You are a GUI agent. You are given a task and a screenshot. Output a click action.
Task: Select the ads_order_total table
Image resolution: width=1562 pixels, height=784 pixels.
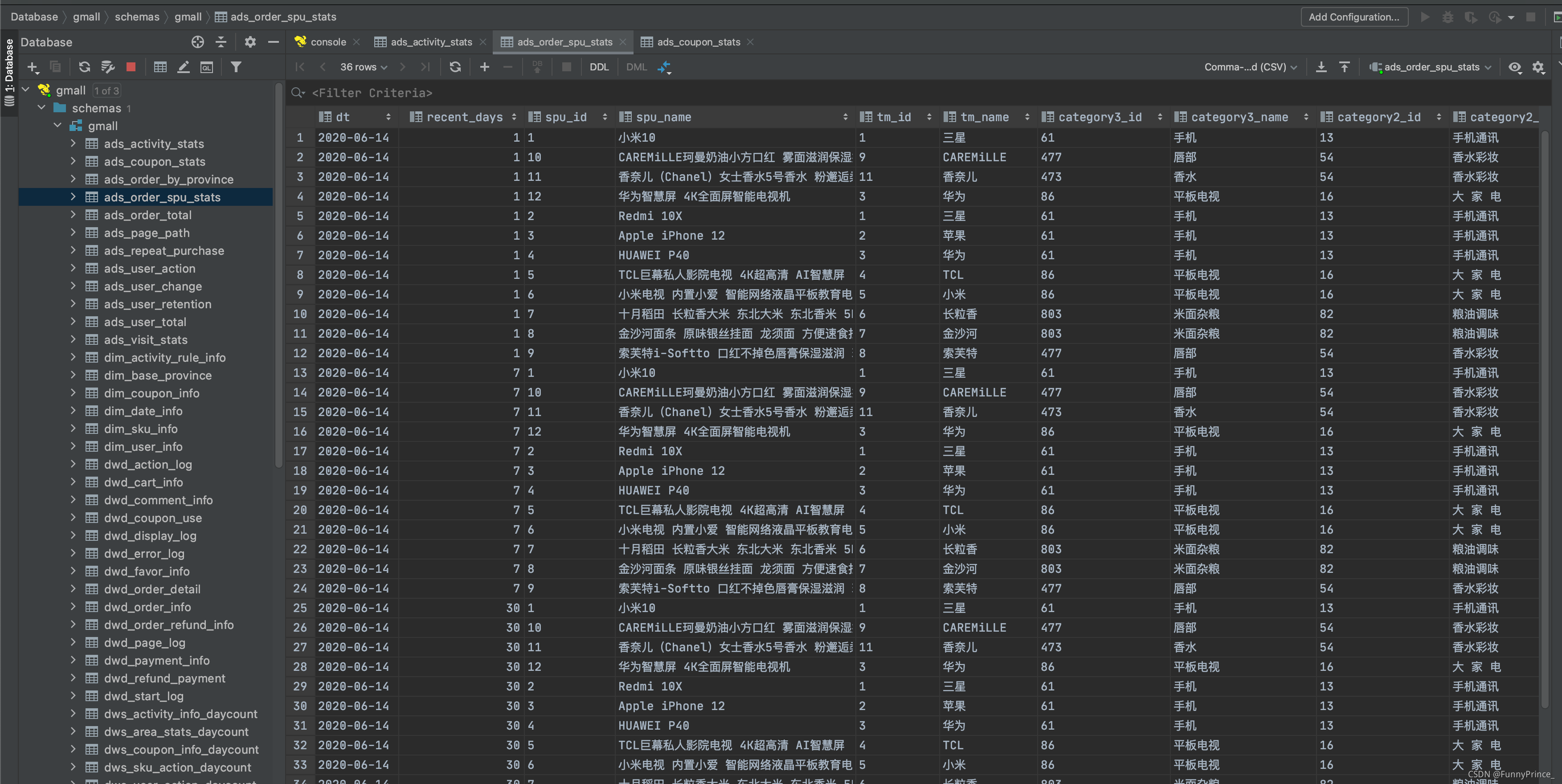(147, 215)
